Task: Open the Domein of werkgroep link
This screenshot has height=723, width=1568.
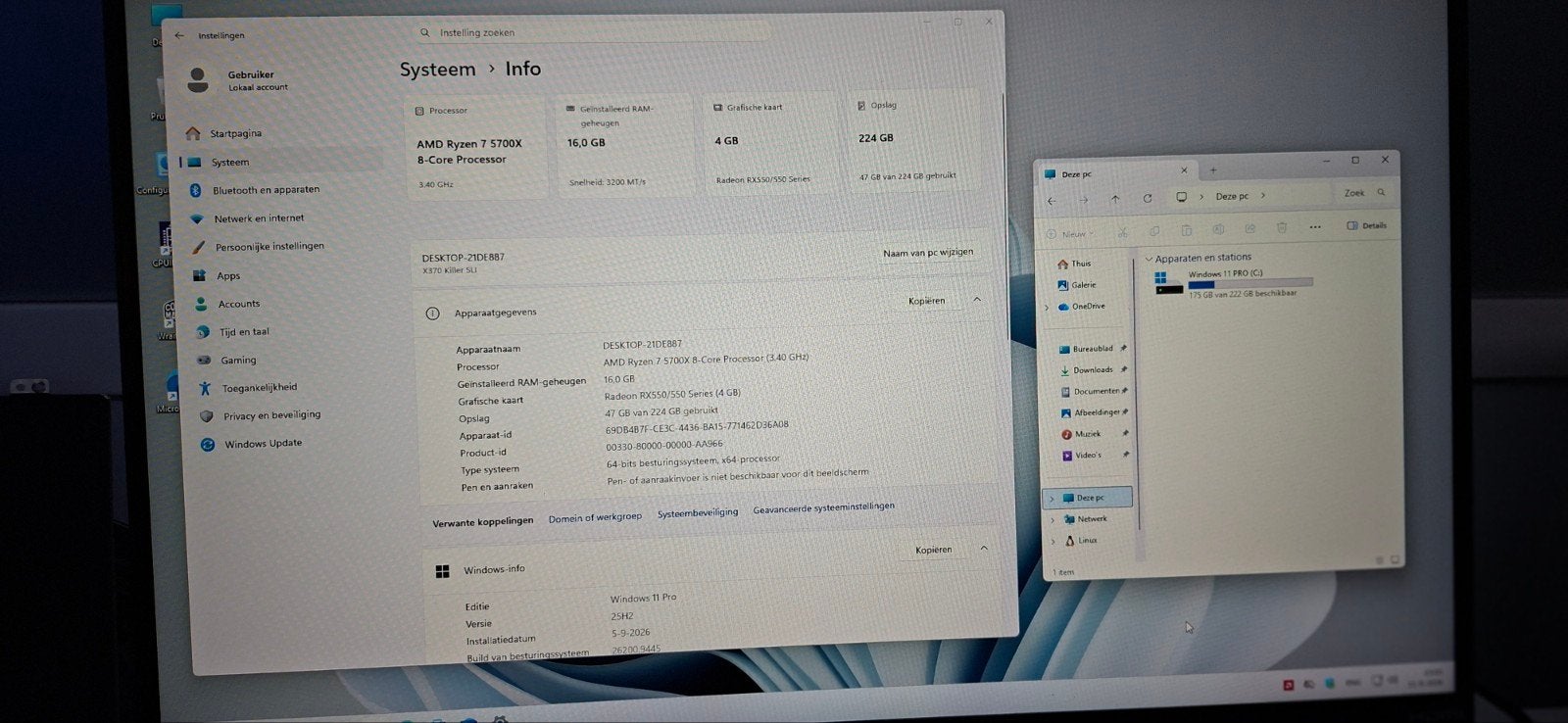Action: [595, 517]
